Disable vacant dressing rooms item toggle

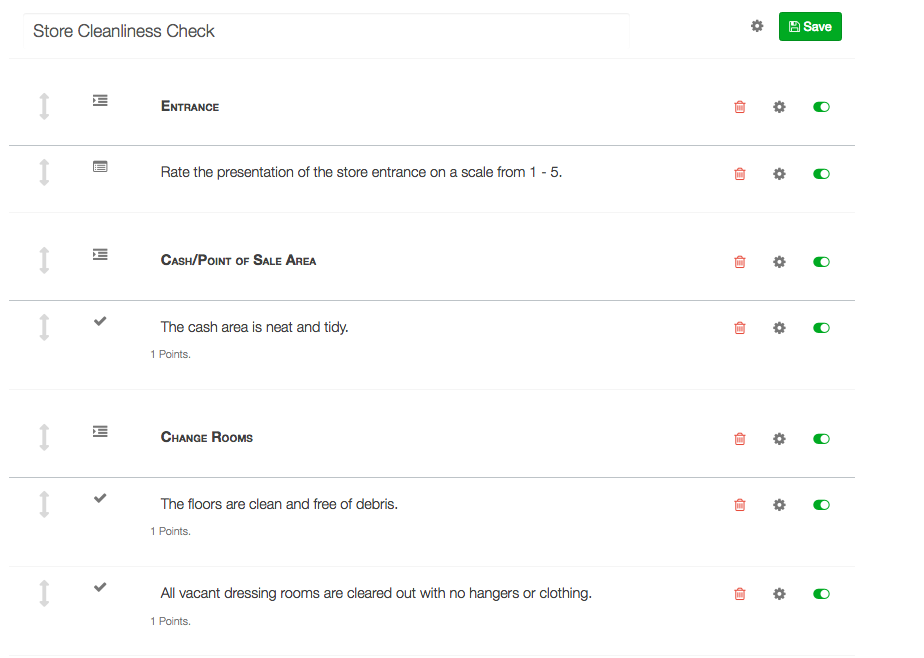pyautogui.click(x=821, y=594)
